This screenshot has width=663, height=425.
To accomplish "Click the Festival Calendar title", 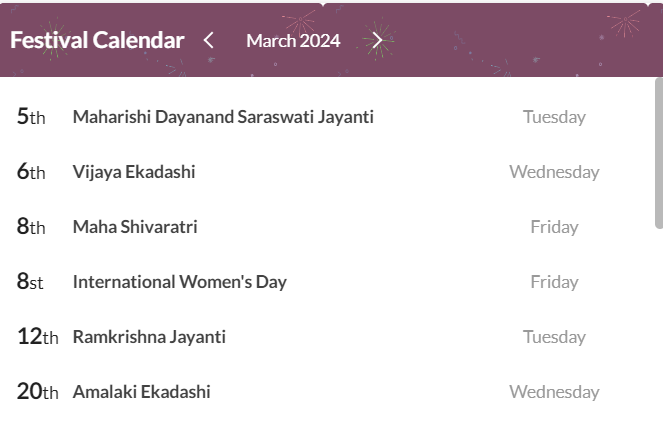I will point(97,40).
